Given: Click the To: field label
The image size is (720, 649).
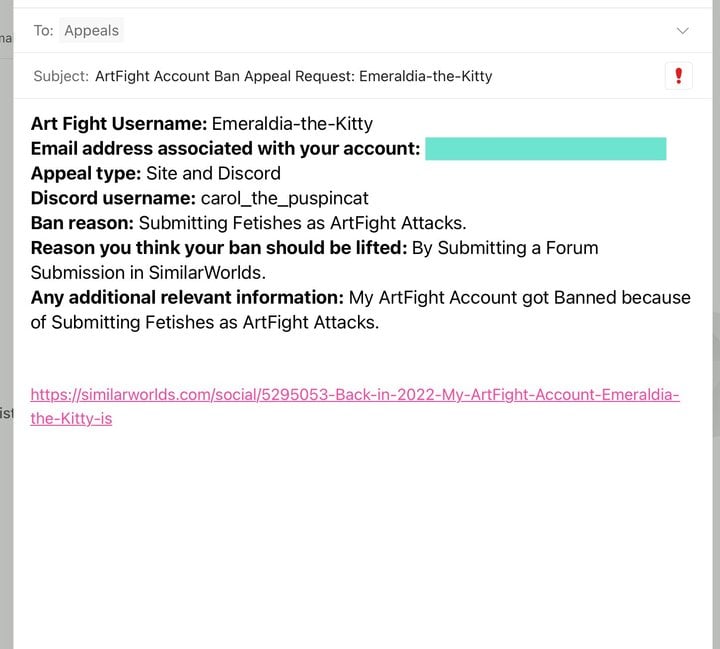Looking at the screenshot, I should (43, 30).
